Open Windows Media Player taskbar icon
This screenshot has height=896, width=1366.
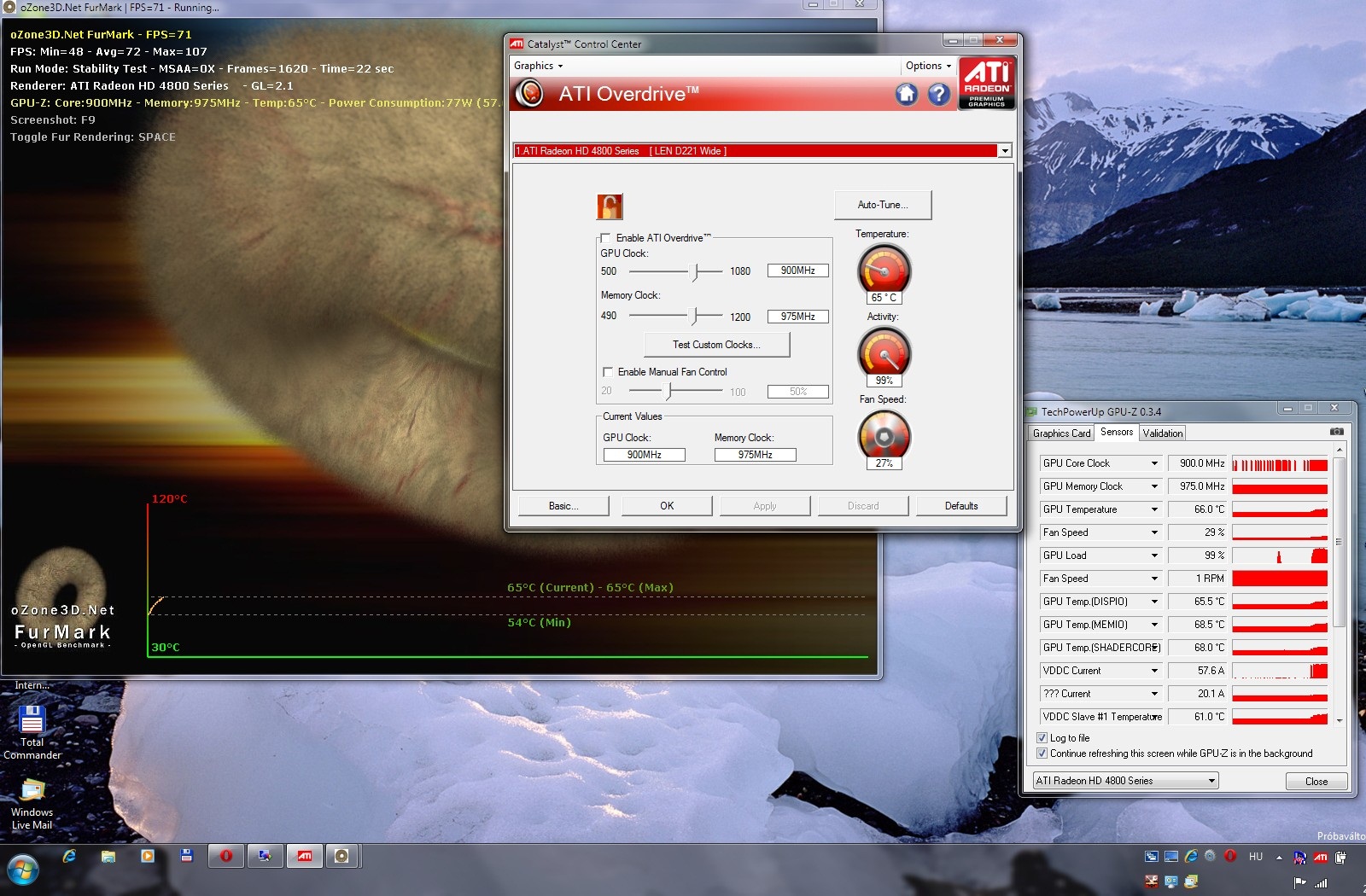click(x=148, y=856)
